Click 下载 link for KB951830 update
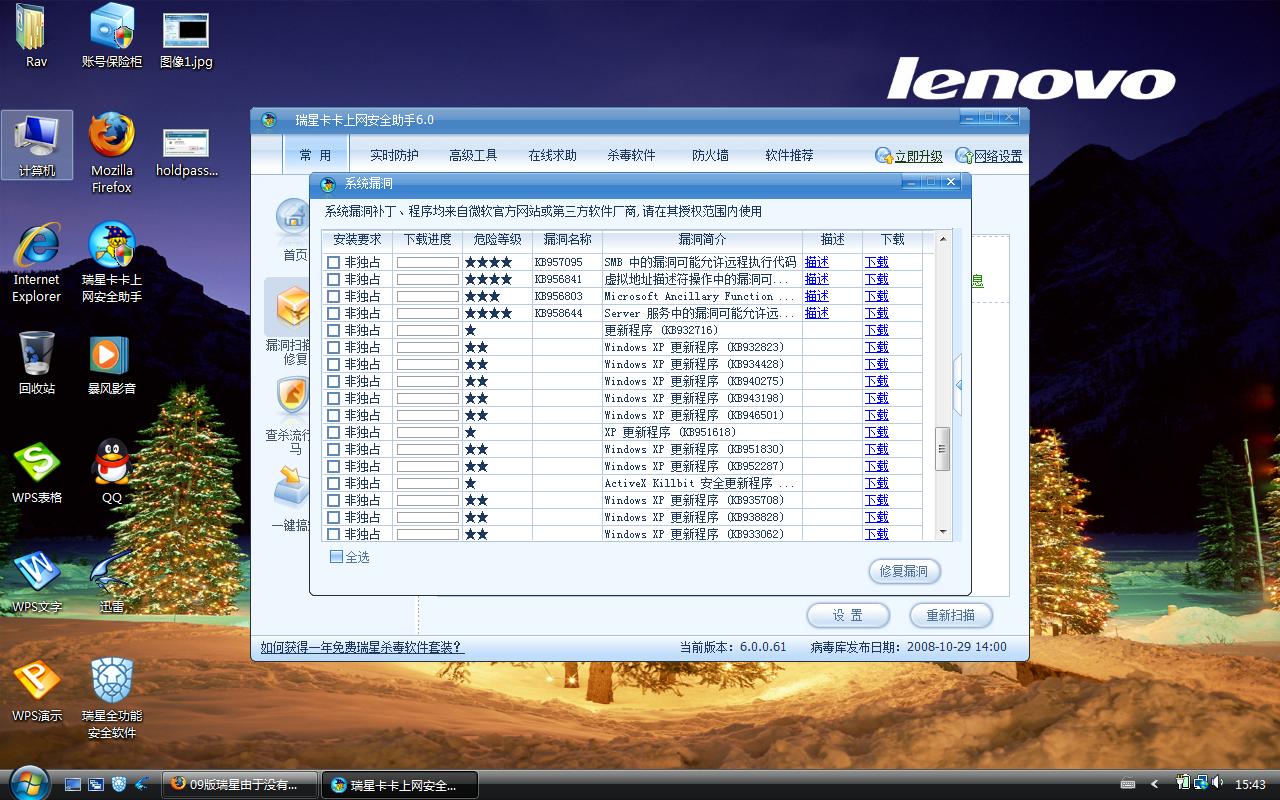 click(x=877, y=449)
